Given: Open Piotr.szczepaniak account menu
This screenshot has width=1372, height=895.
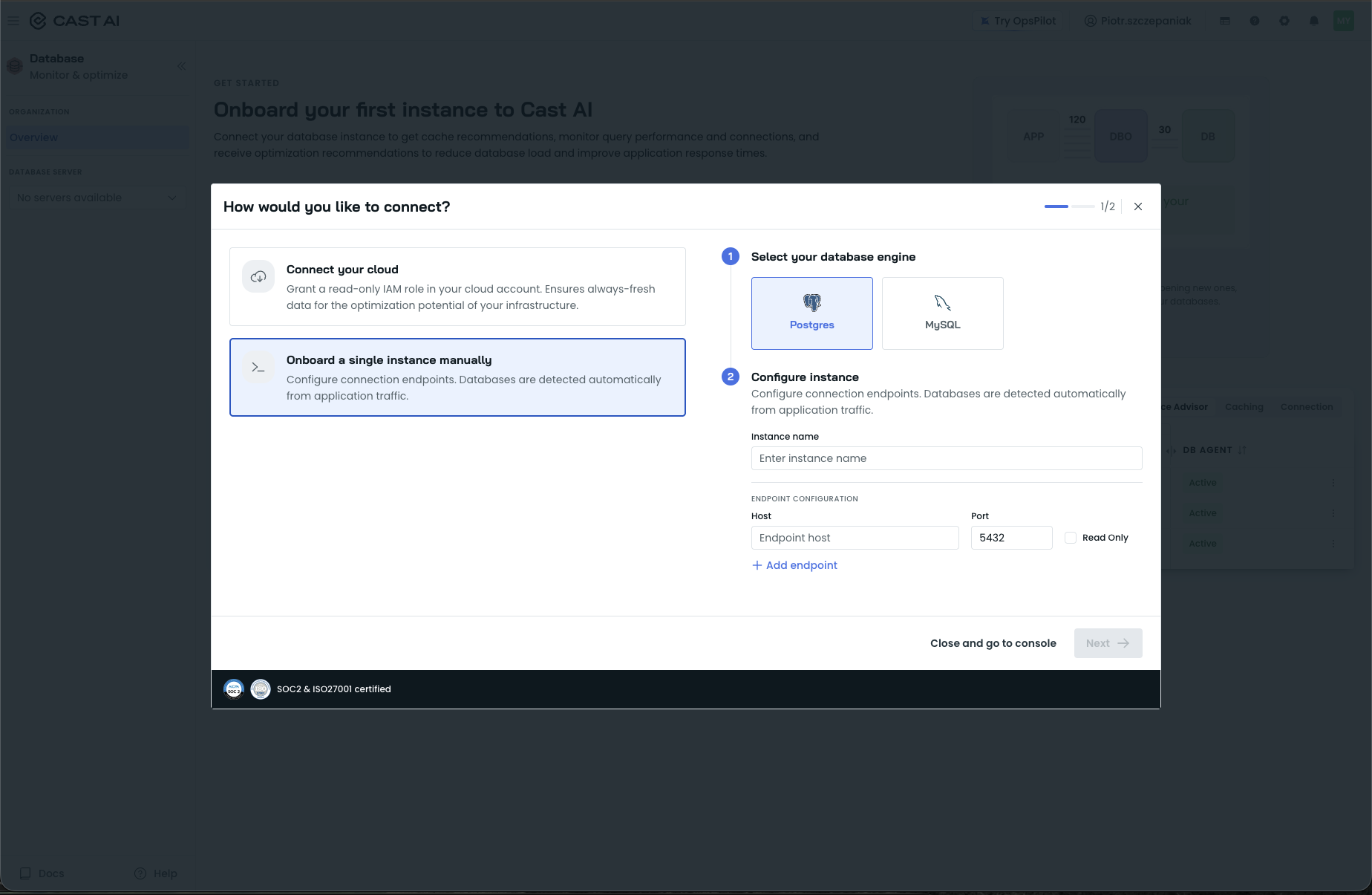Looking at the screenshot, I should (x=1137, y=21).
